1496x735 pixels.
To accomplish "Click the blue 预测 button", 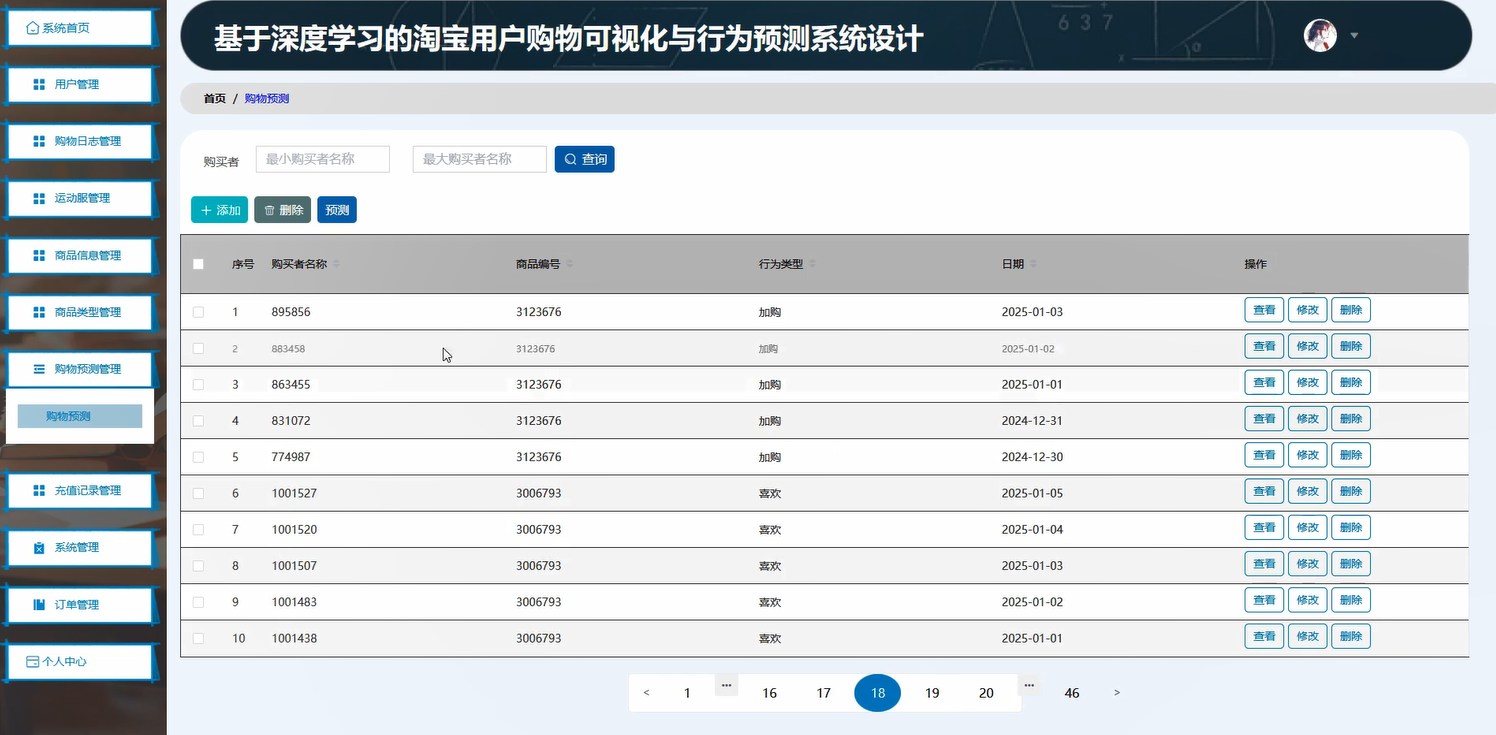I will coord(337,210).
